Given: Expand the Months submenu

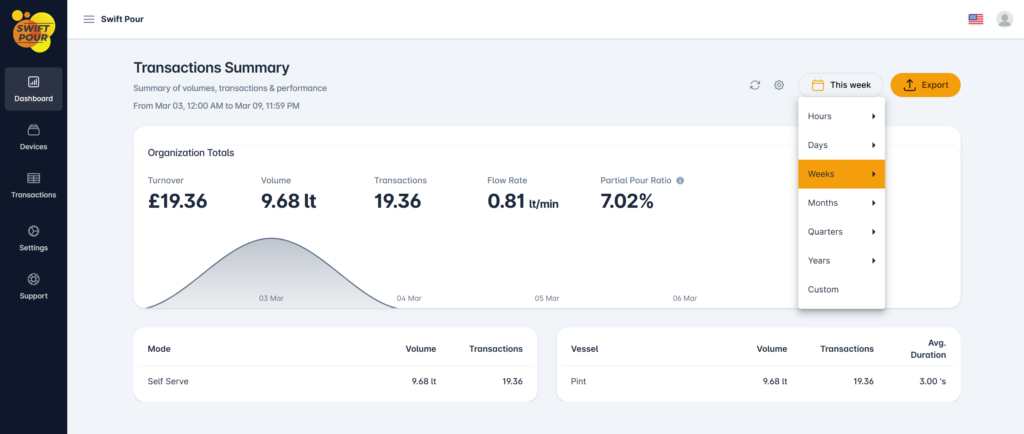Looking at the screenshot, I should point(841,203).
